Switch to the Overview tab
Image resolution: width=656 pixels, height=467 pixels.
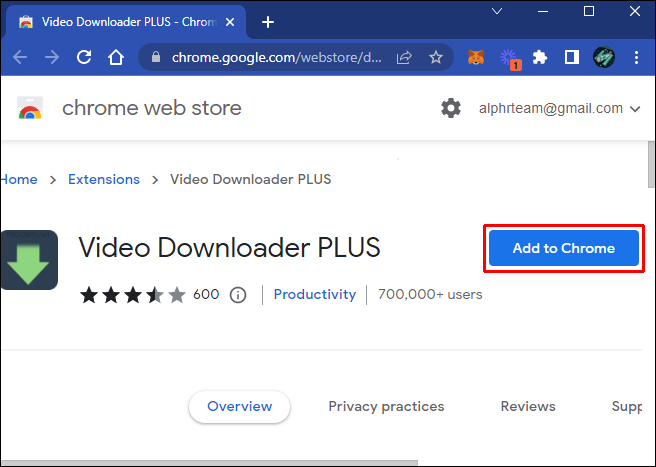[x=239, y=406]
